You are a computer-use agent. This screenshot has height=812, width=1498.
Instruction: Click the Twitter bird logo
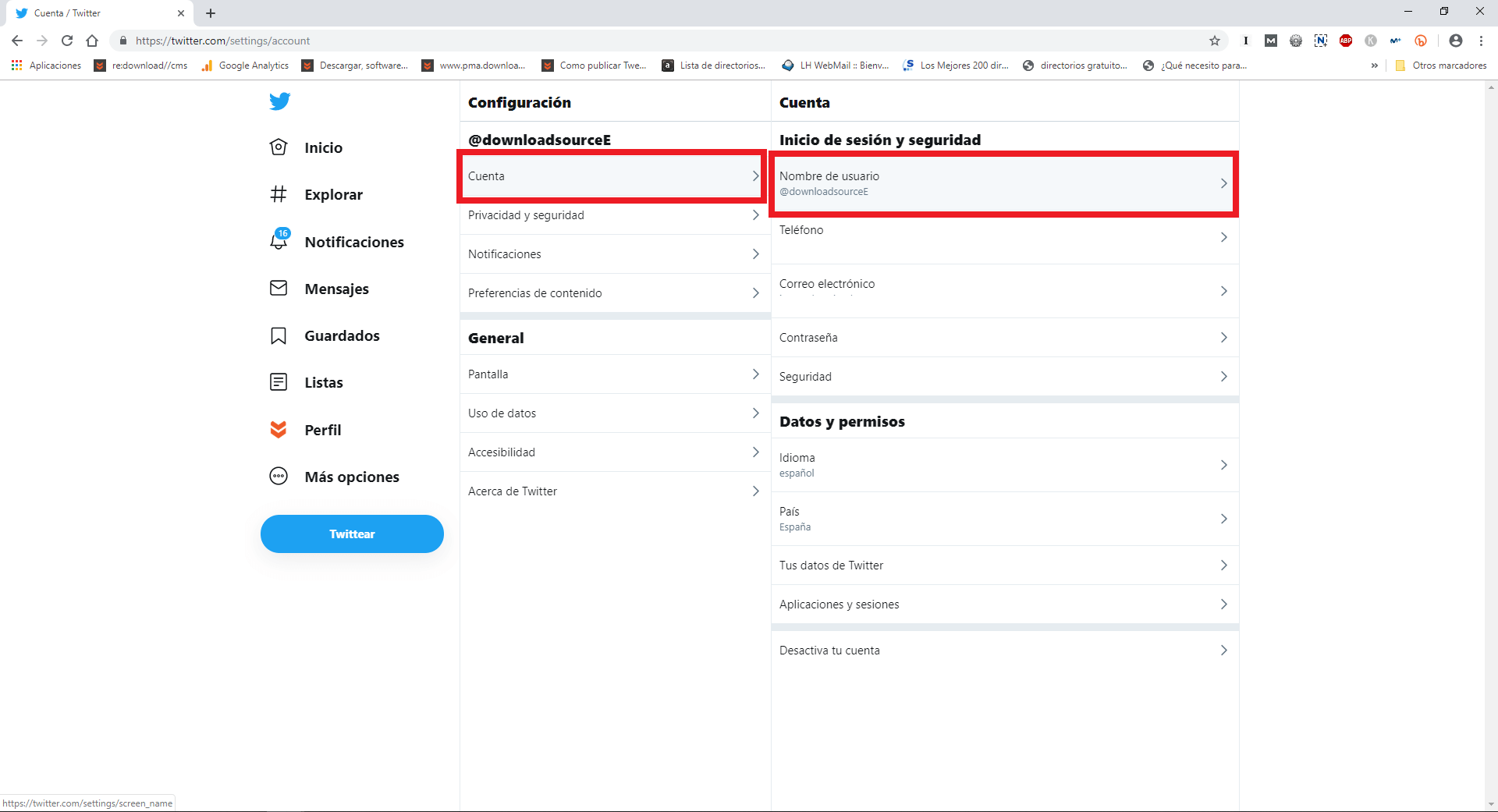(279, 101)
